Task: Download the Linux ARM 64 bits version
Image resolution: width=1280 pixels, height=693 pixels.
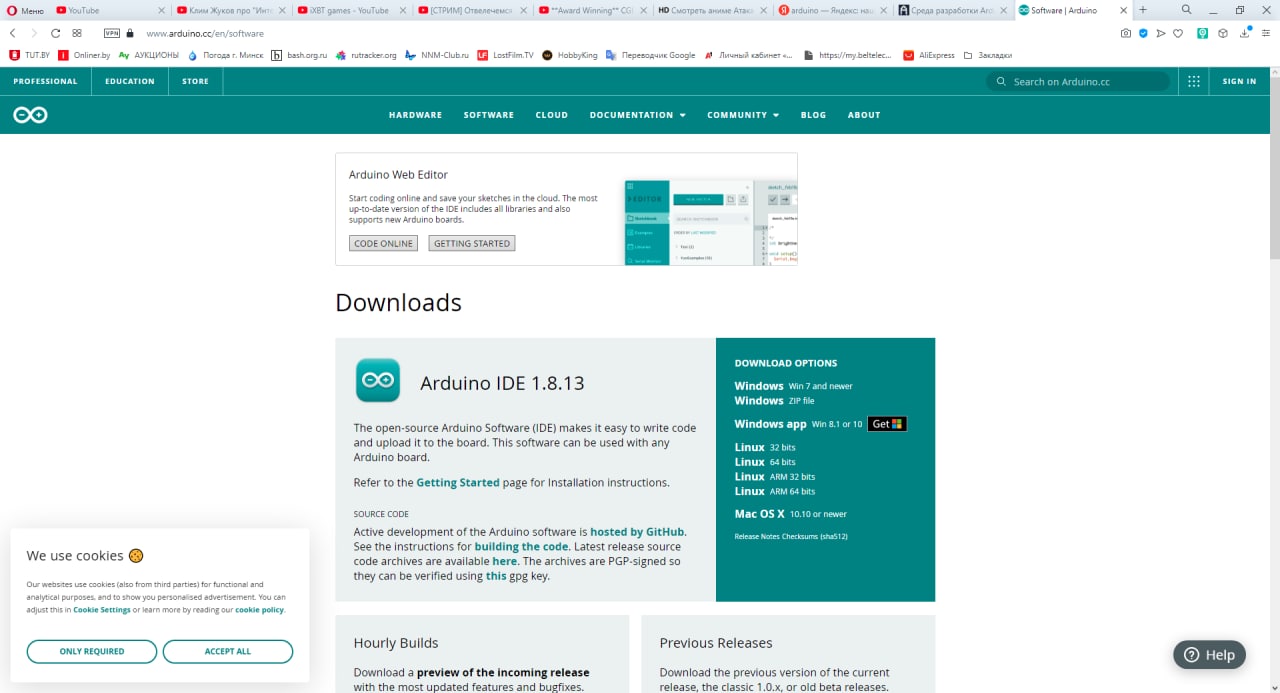Action: click(x=775, y=491)
